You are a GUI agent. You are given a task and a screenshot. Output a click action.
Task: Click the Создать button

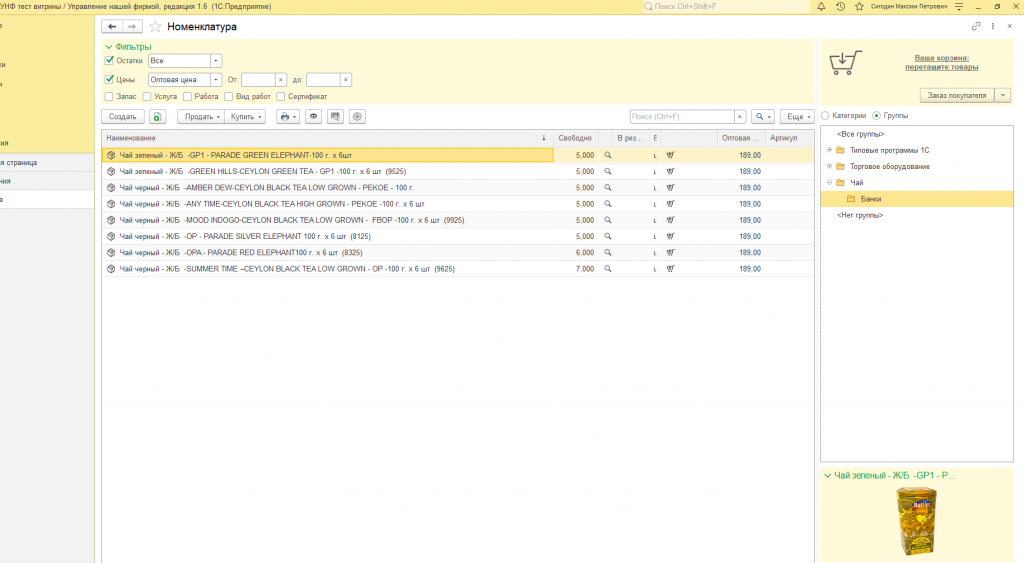[123, 116]
